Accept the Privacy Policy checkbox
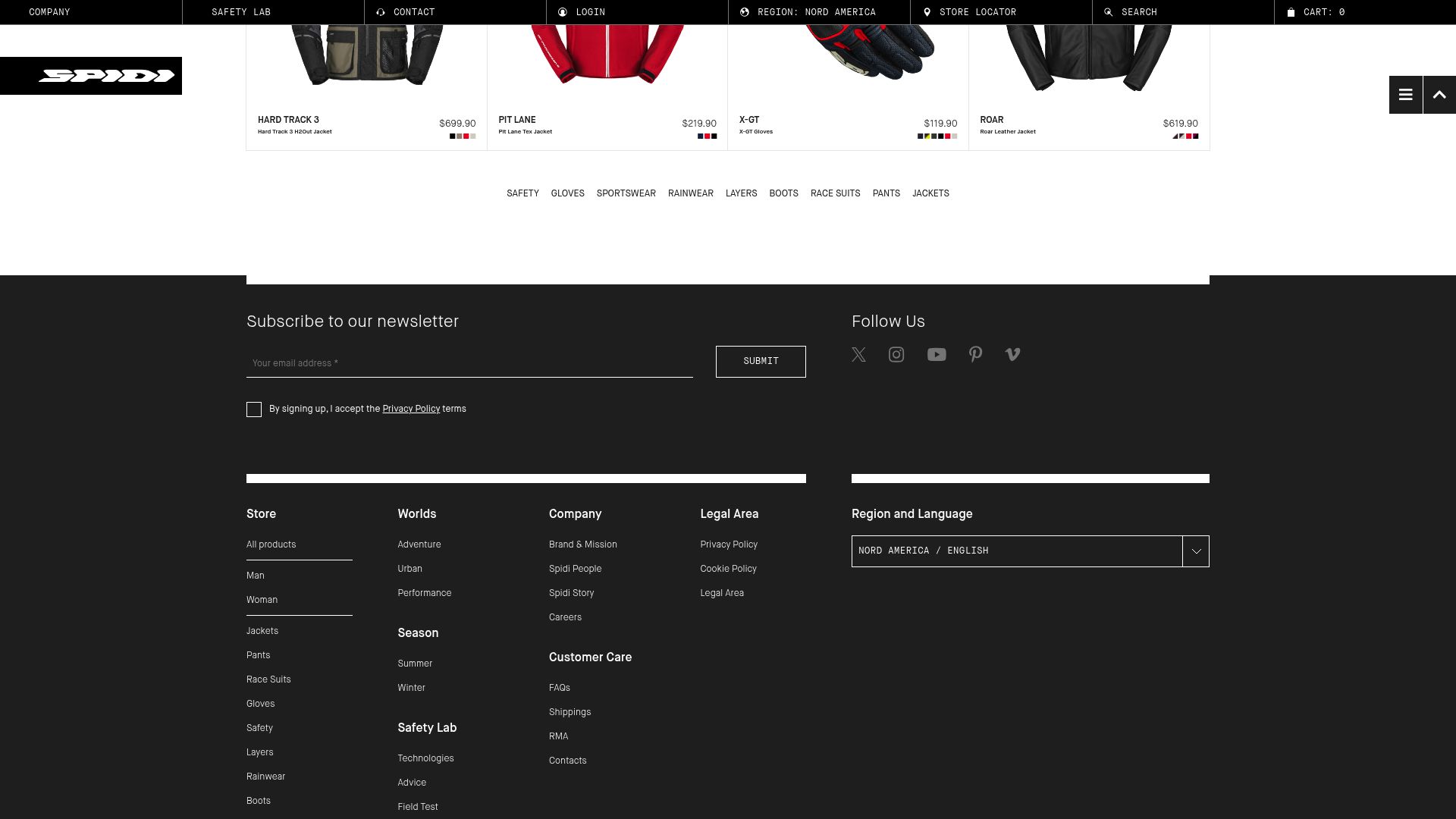Image resolution: width=1456 pixels, height=819 pixels. 254,409
